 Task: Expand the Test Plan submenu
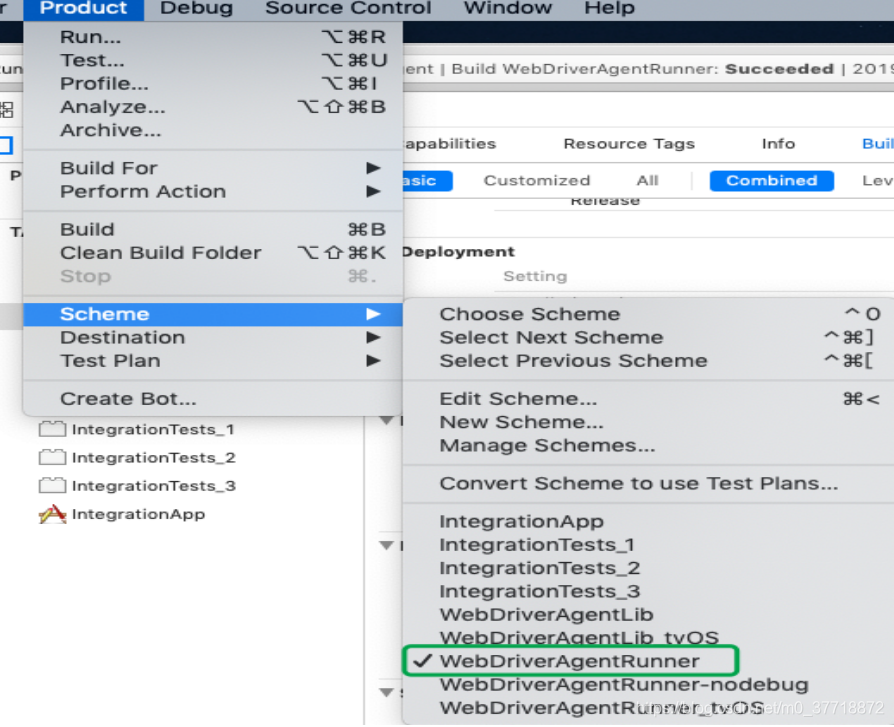click(x=213, y=361)
